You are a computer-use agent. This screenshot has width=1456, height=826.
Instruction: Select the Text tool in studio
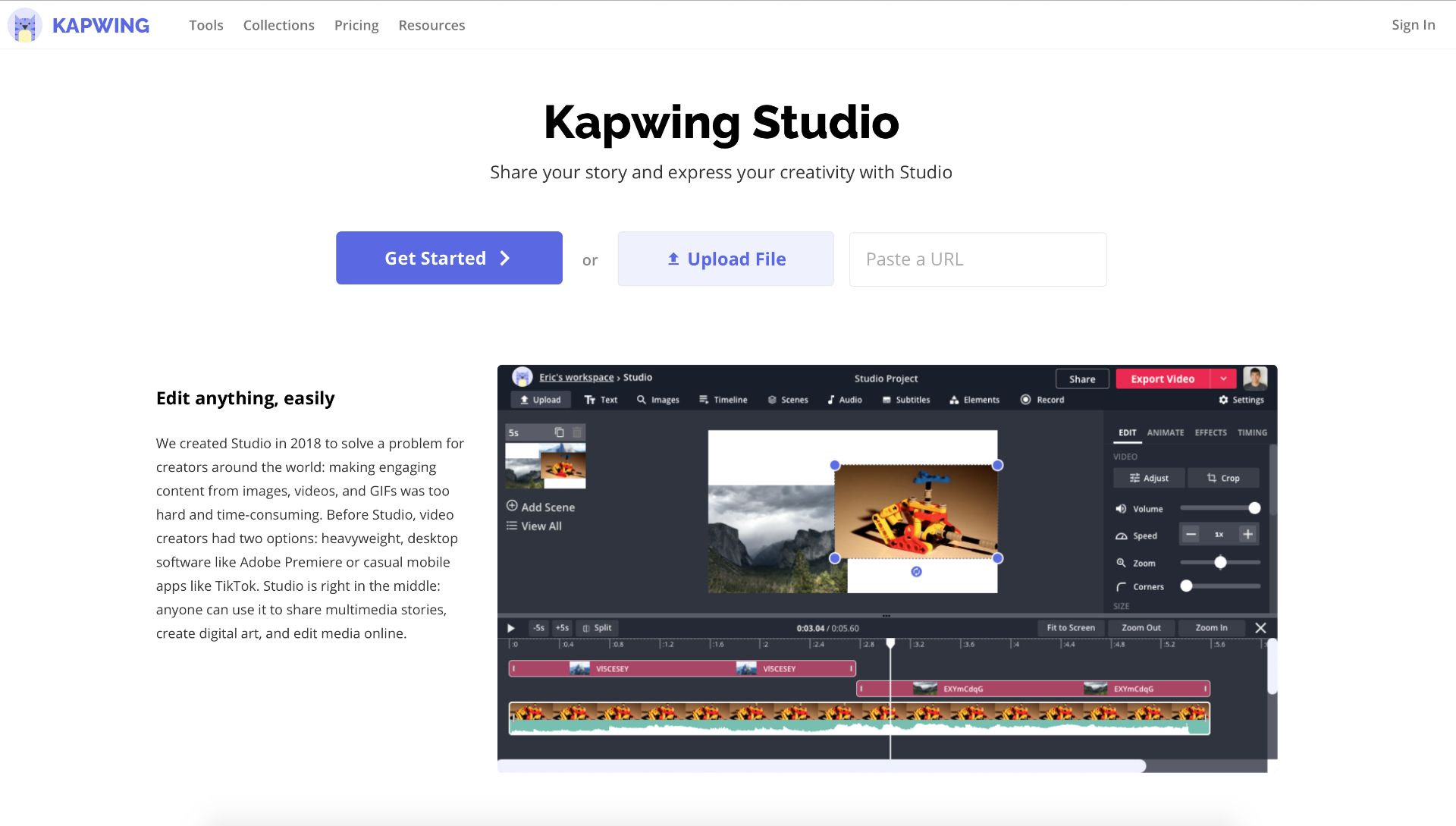click(x=601, y=400)
